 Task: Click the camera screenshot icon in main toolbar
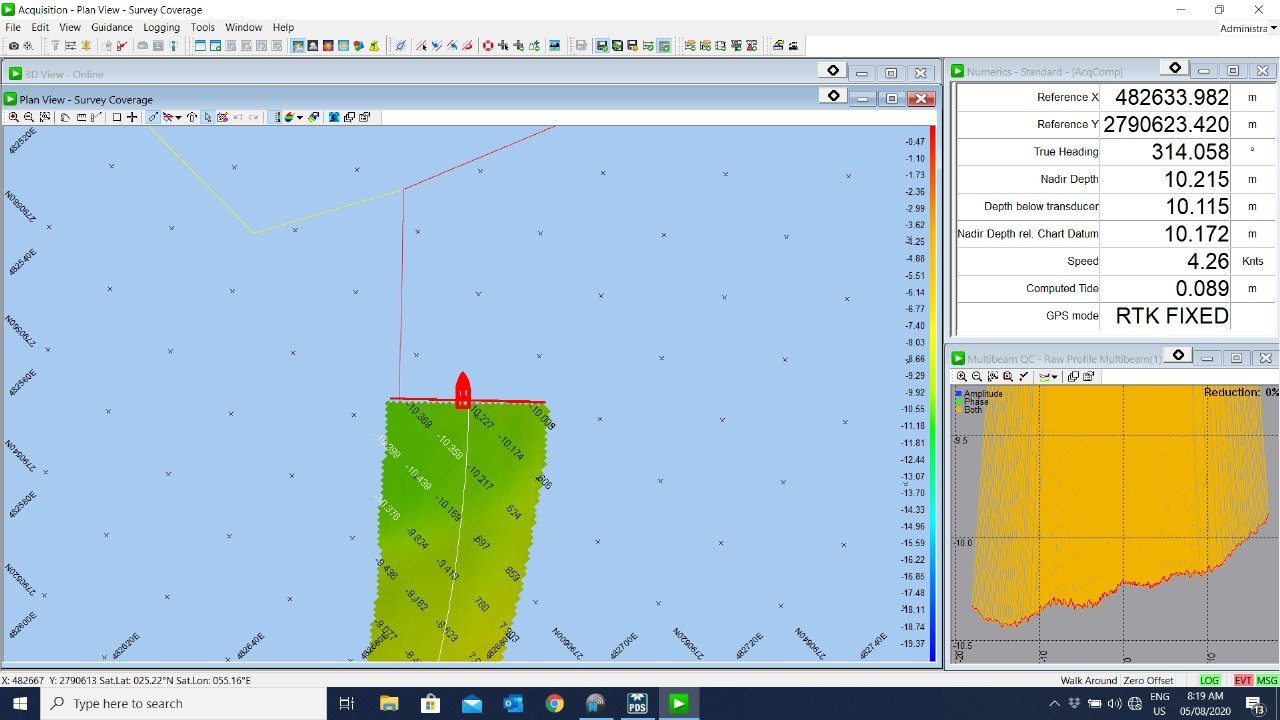13,46
